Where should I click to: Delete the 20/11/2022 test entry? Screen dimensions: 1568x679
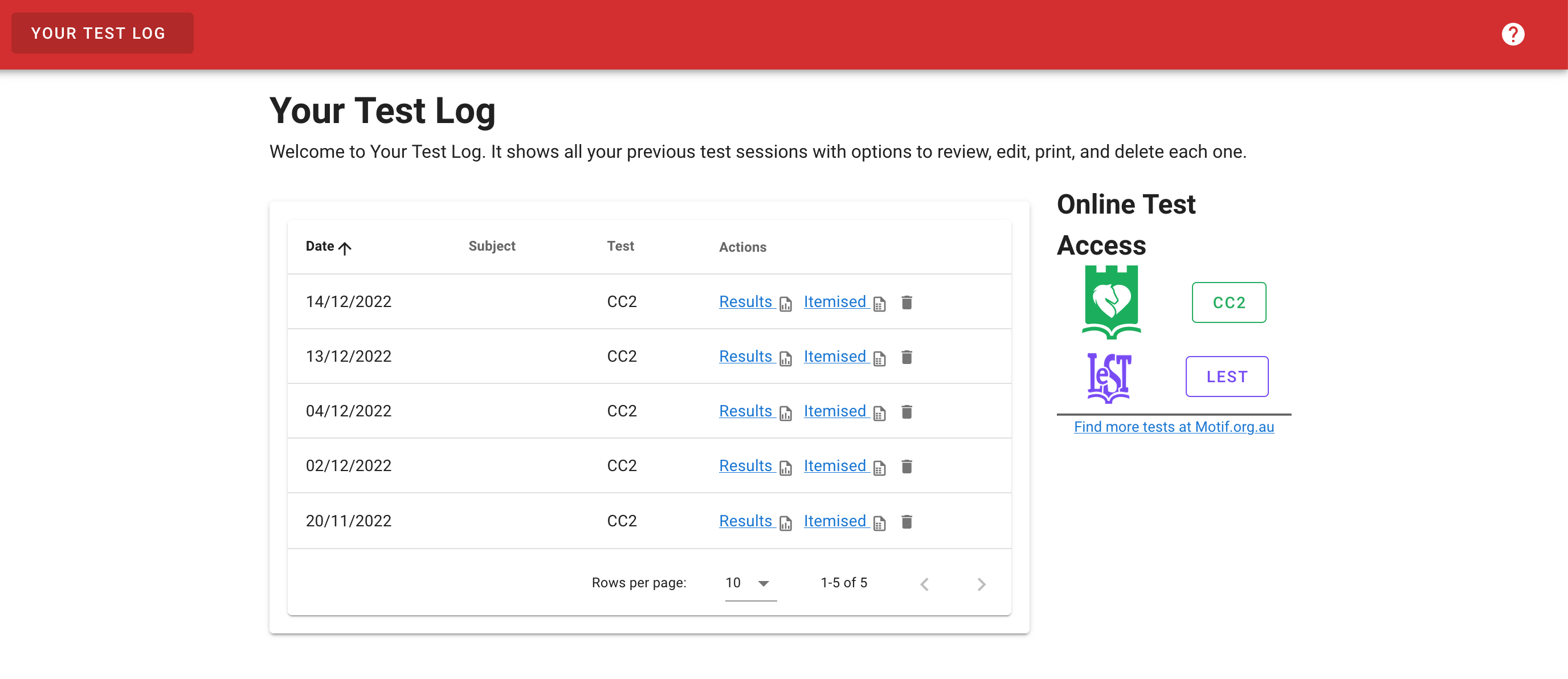[x=906, y=521]
